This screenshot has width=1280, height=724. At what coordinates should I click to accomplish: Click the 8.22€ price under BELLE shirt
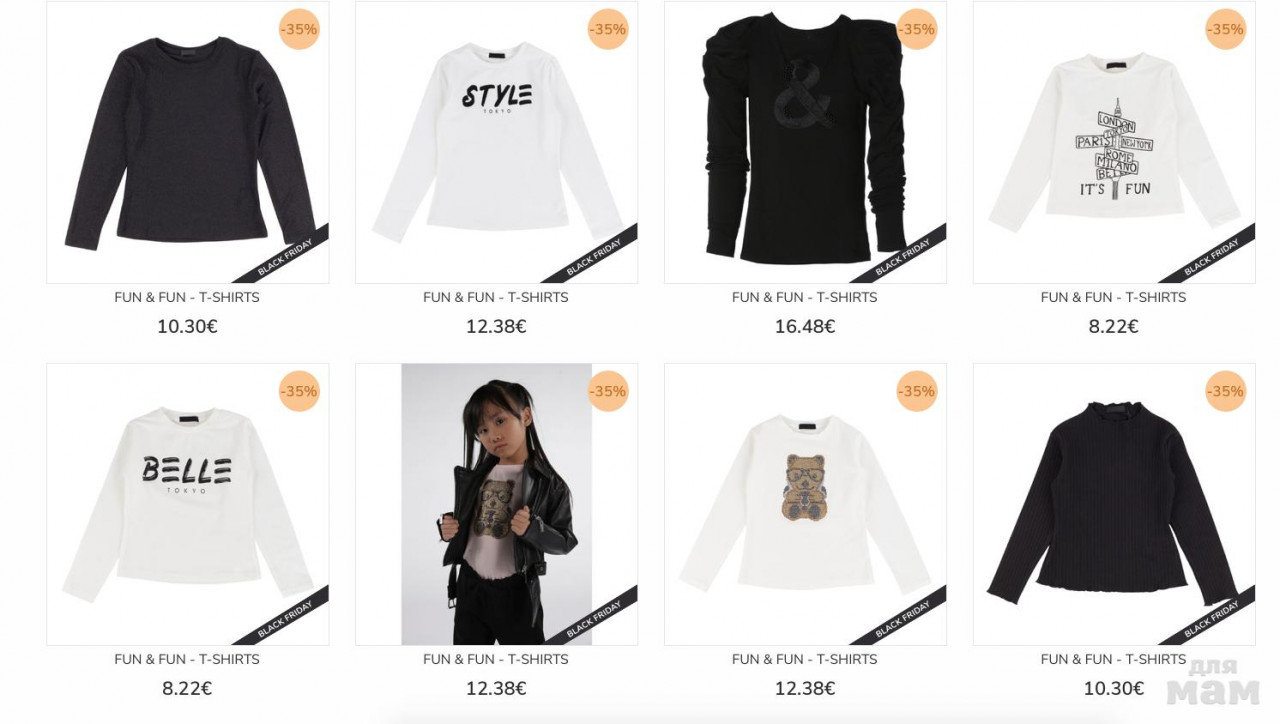pos(187,688)
